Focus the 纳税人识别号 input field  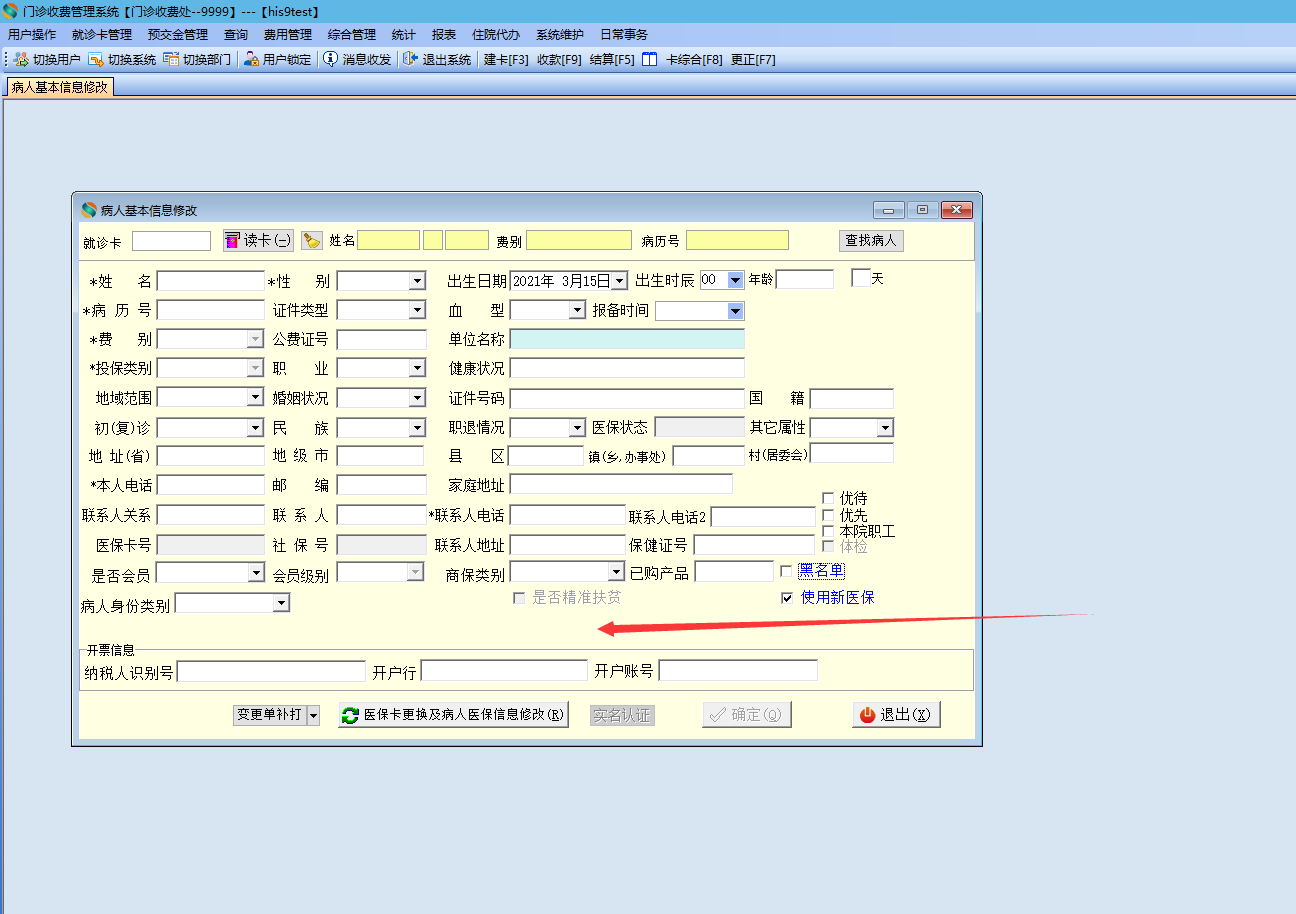pos(271,671)
